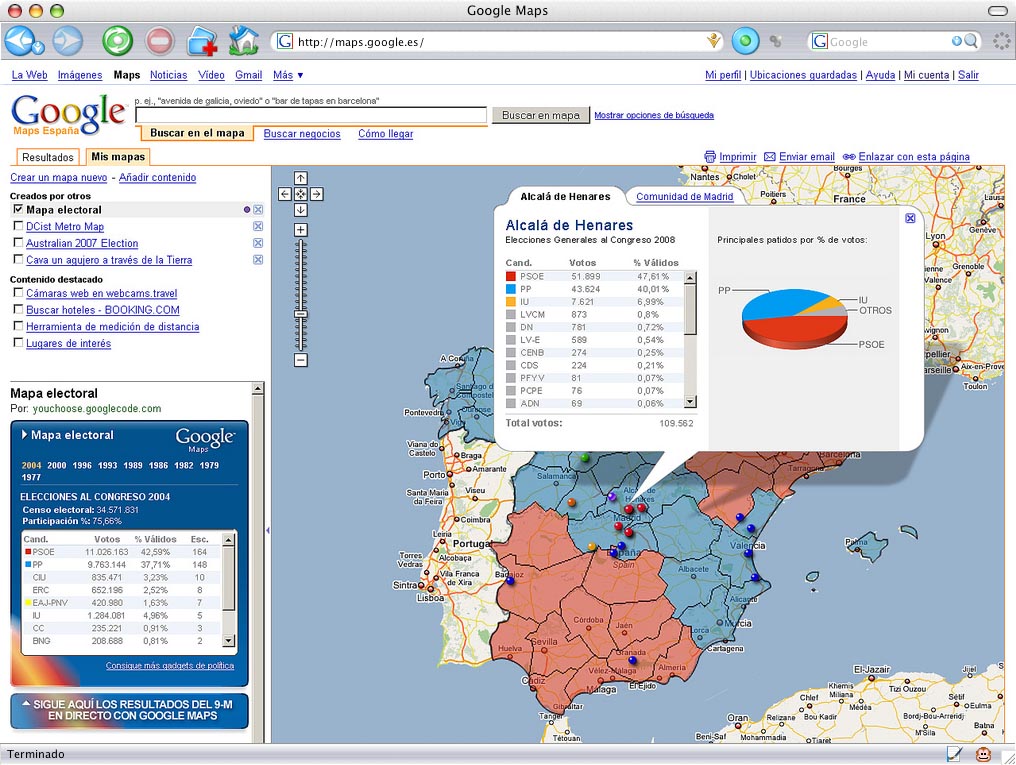Open the Cómo llegar tab
This screenshot has width=1016, height=765.
click(386, 134)
